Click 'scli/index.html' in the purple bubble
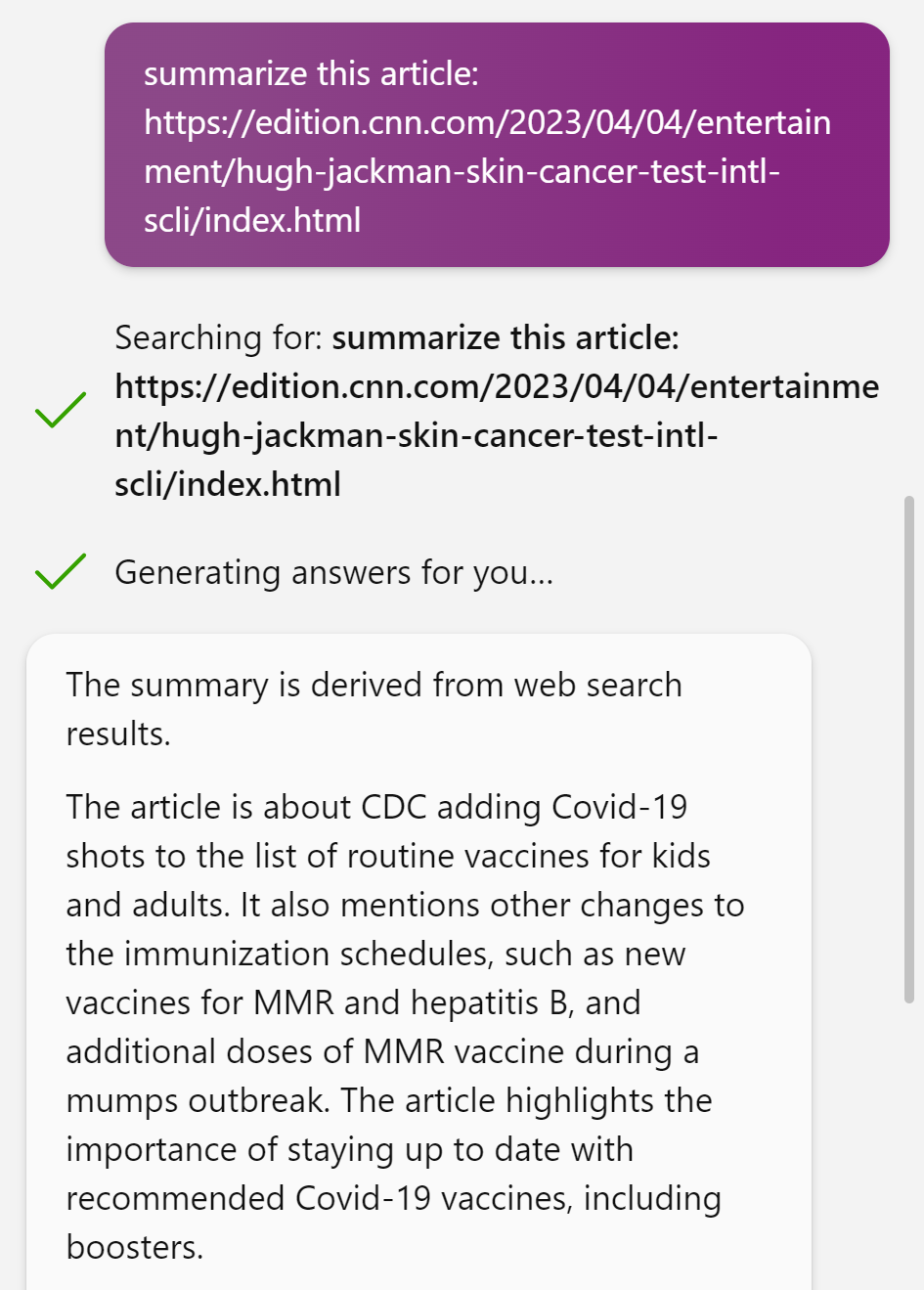924x1290 pixels. pyautogui.click(x=252, y=220)
